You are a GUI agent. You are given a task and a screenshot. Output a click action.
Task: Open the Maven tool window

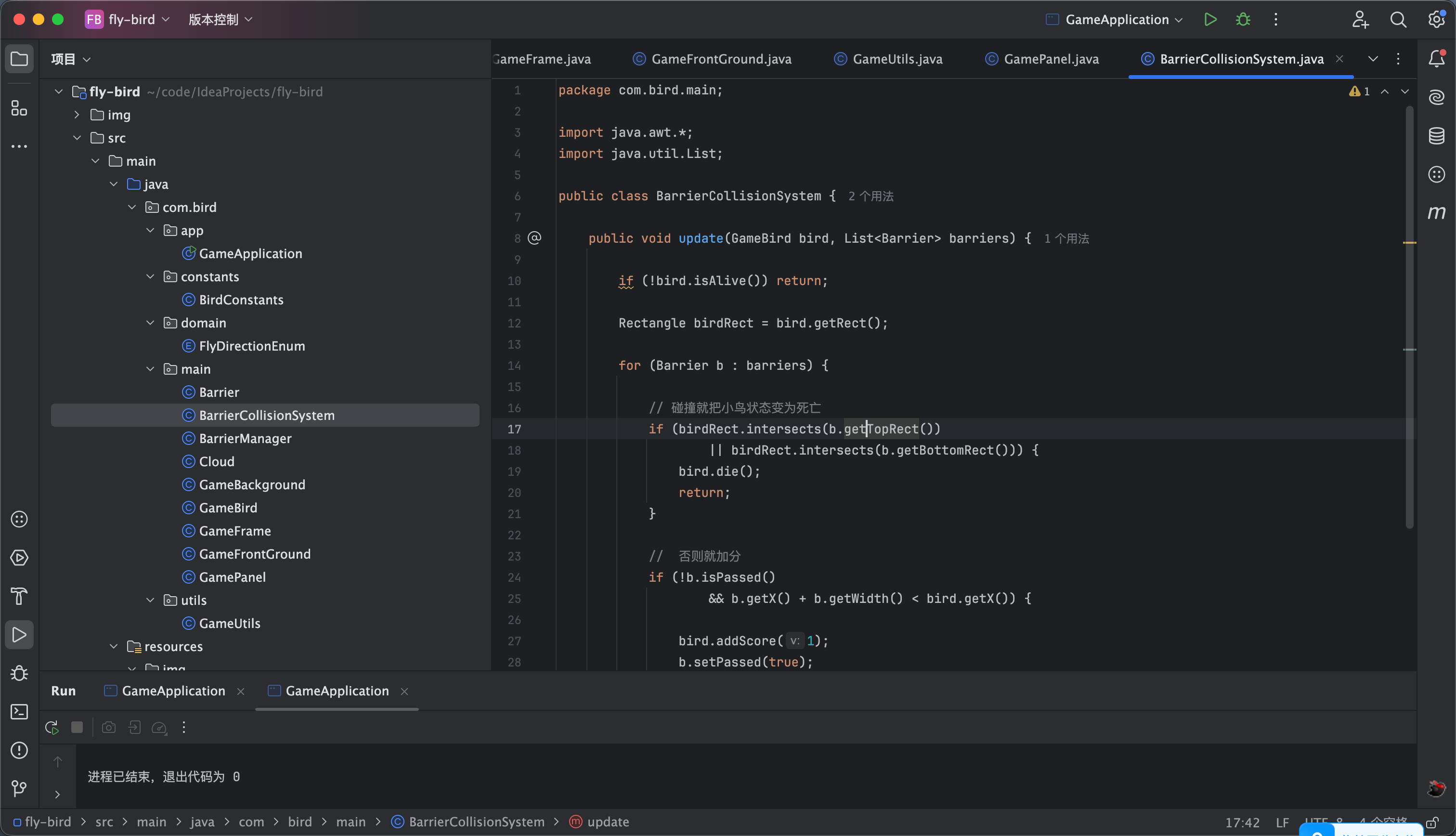tap(1436, 212)
